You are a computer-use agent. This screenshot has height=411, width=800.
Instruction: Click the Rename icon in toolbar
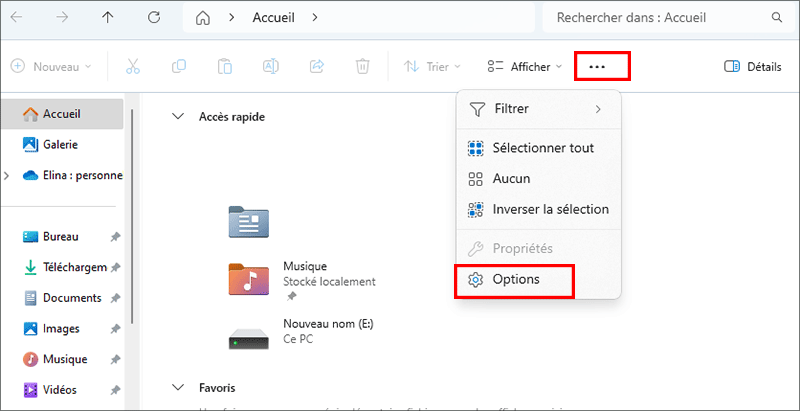click(x=270, y=67)
